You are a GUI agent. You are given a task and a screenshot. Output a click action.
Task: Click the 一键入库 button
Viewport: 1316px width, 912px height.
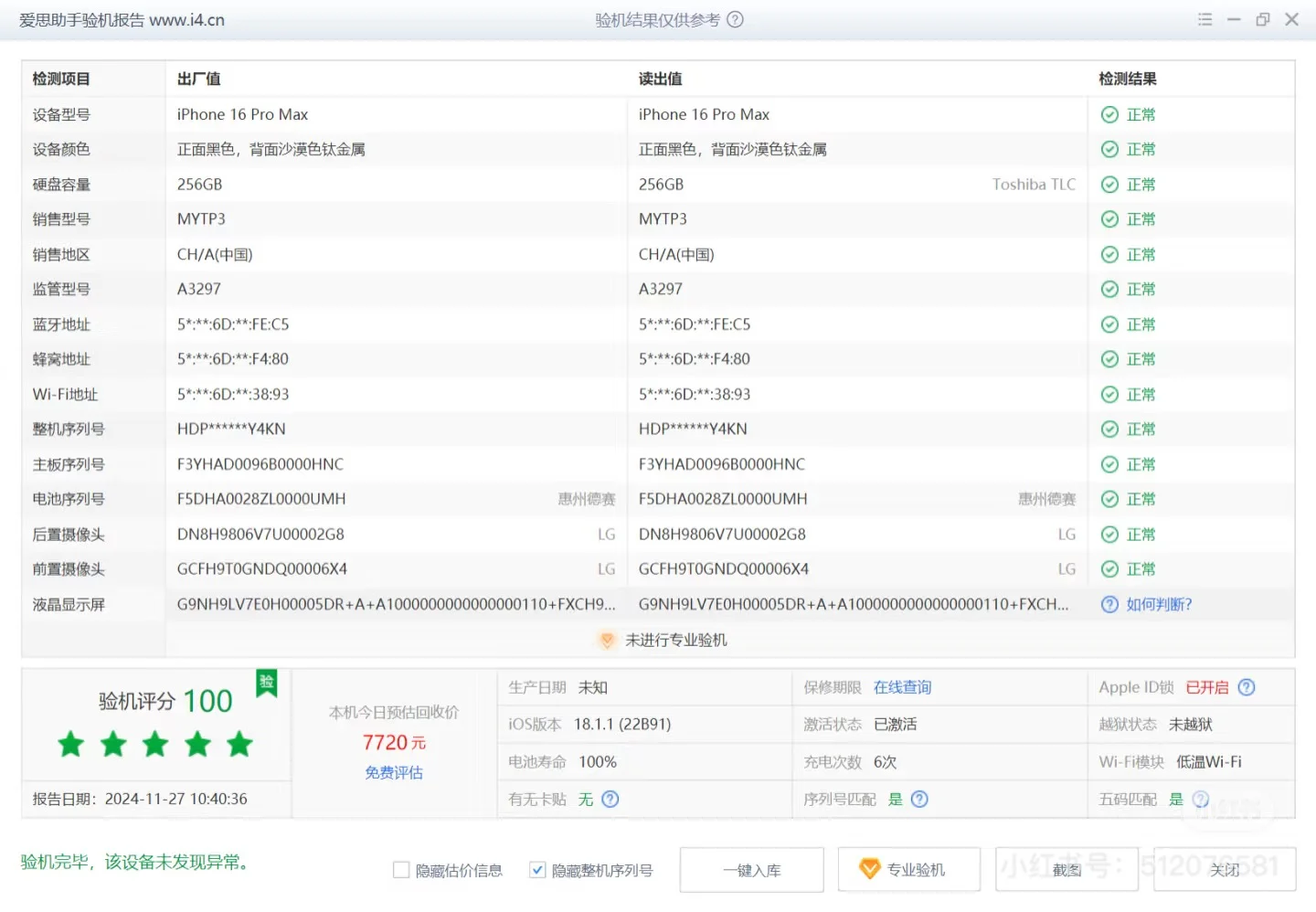click(751, 869)
